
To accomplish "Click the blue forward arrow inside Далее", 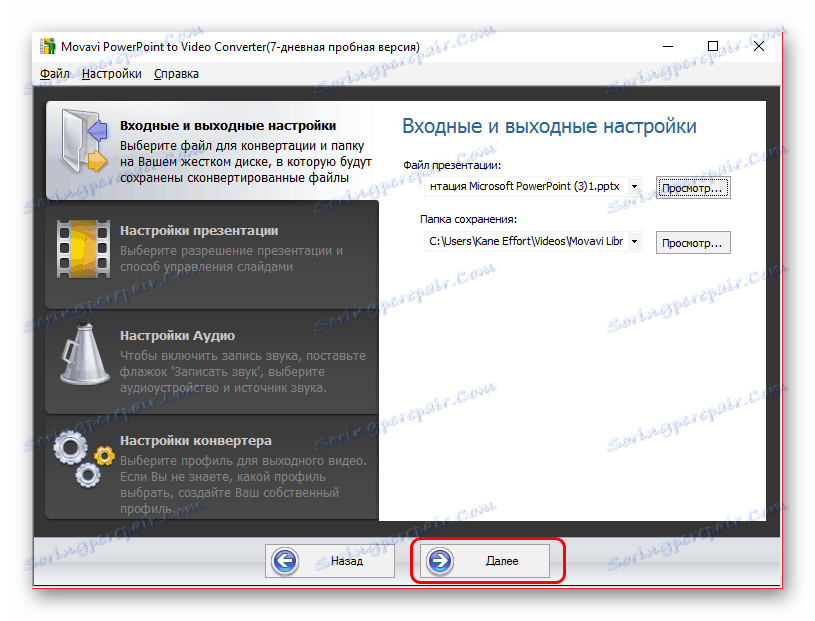I will 440,561.
